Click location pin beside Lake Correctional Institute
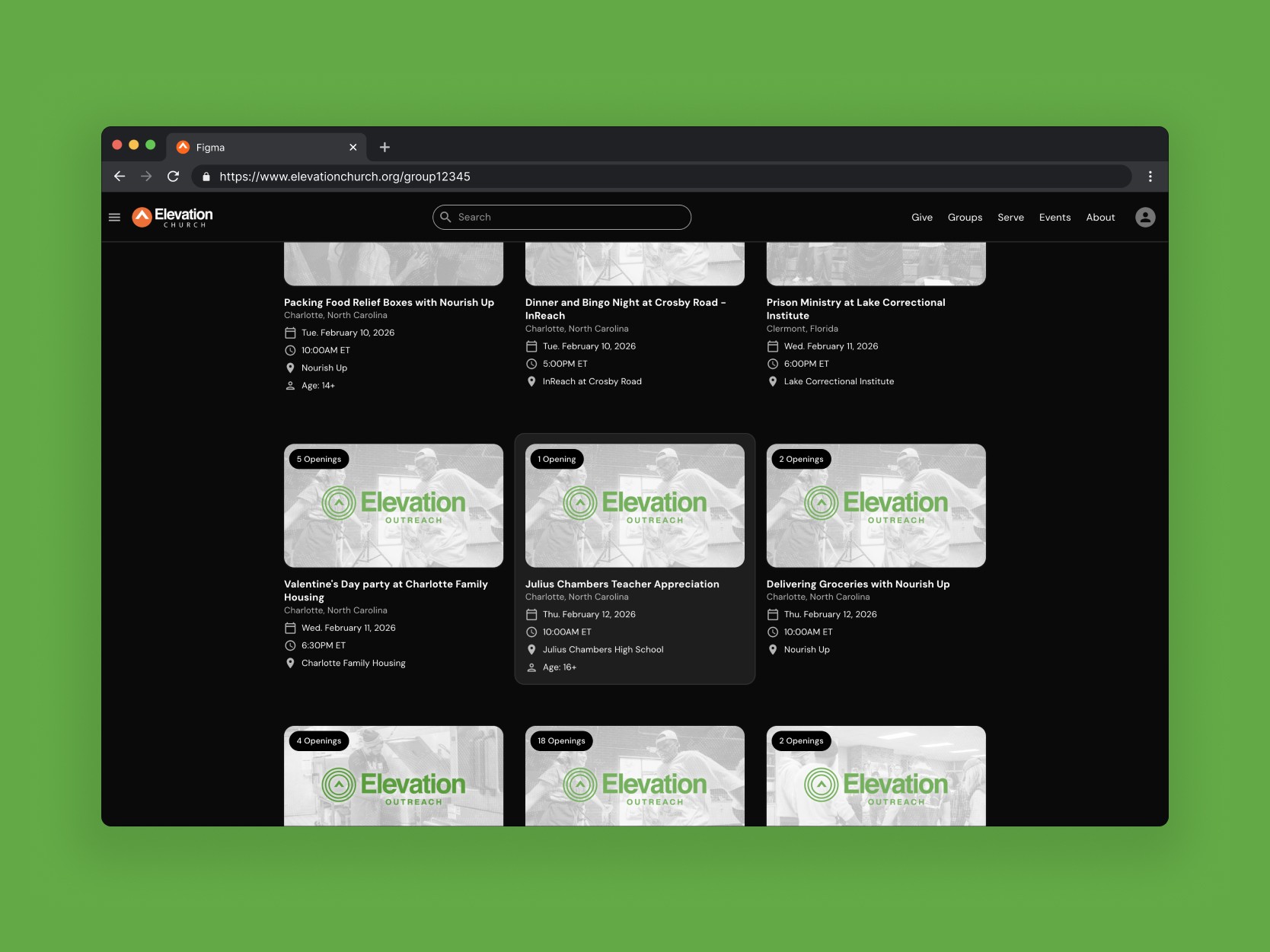This screenshot has width=1270, height=952. [773, 381]
